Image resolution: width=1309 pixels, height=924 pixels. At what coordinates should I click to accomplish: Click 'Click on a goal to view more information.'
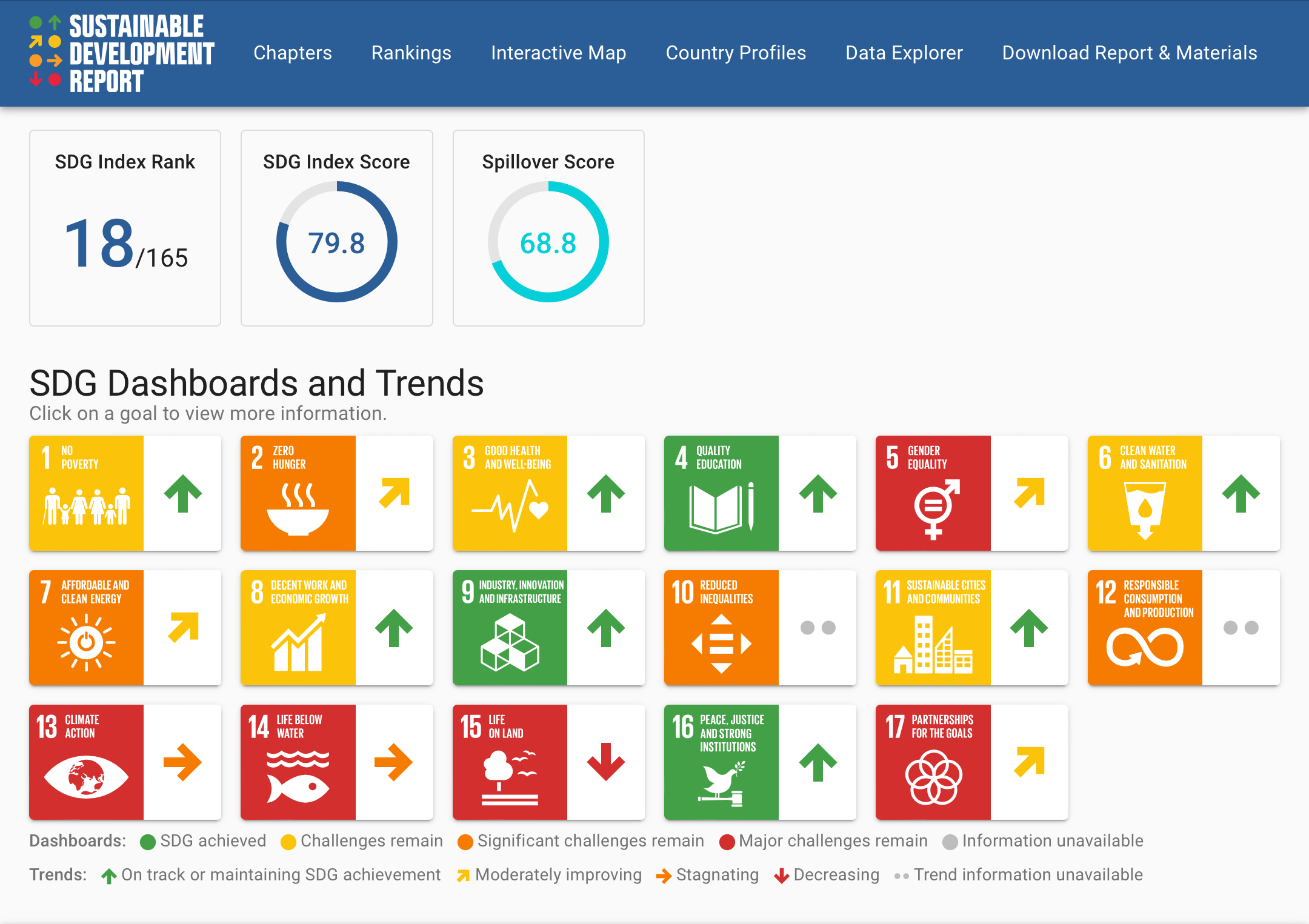point(208,414)
